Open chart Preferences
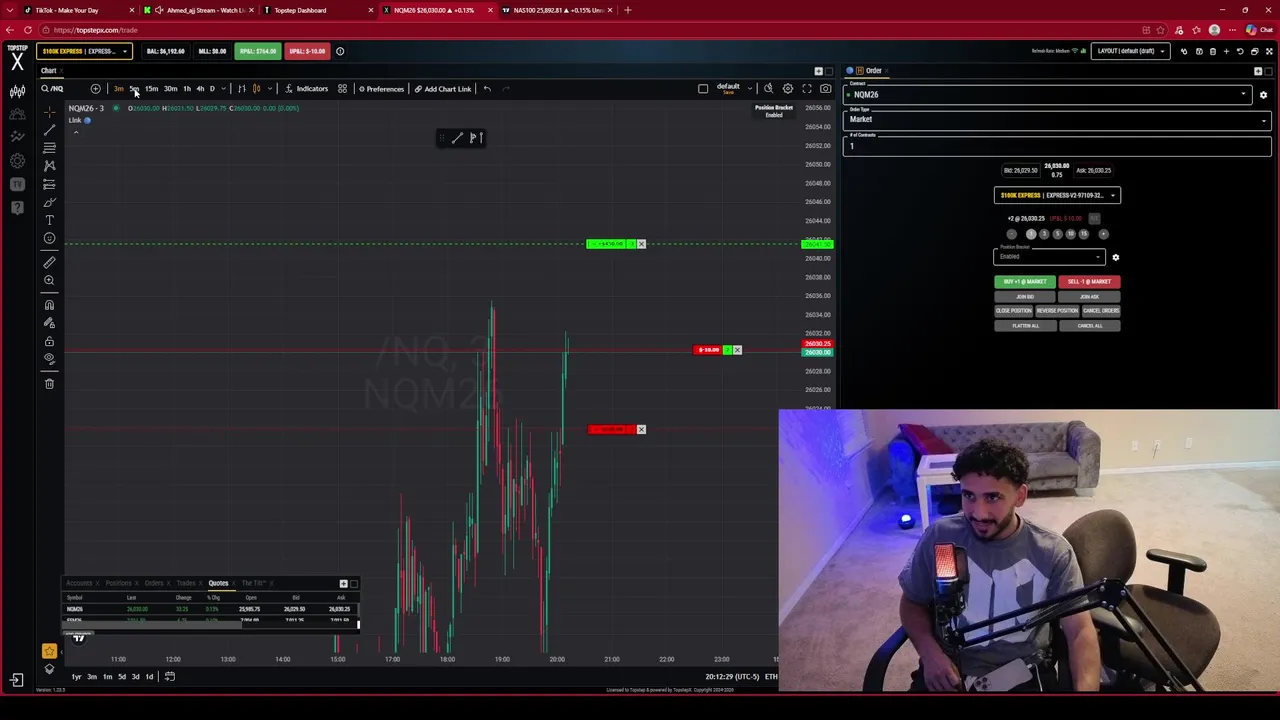Screen dimensions: 1280x720 (x=382, y=89)
